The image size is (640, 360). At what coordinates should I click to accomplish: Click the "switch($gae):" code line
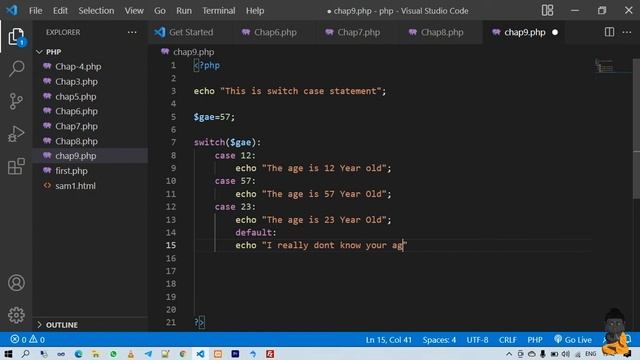[x=227, y=142]
